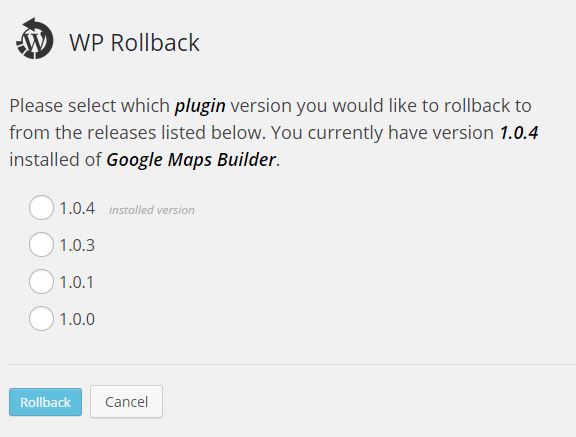Click the Cancel button
576x437 pixels.
point(126,402)
